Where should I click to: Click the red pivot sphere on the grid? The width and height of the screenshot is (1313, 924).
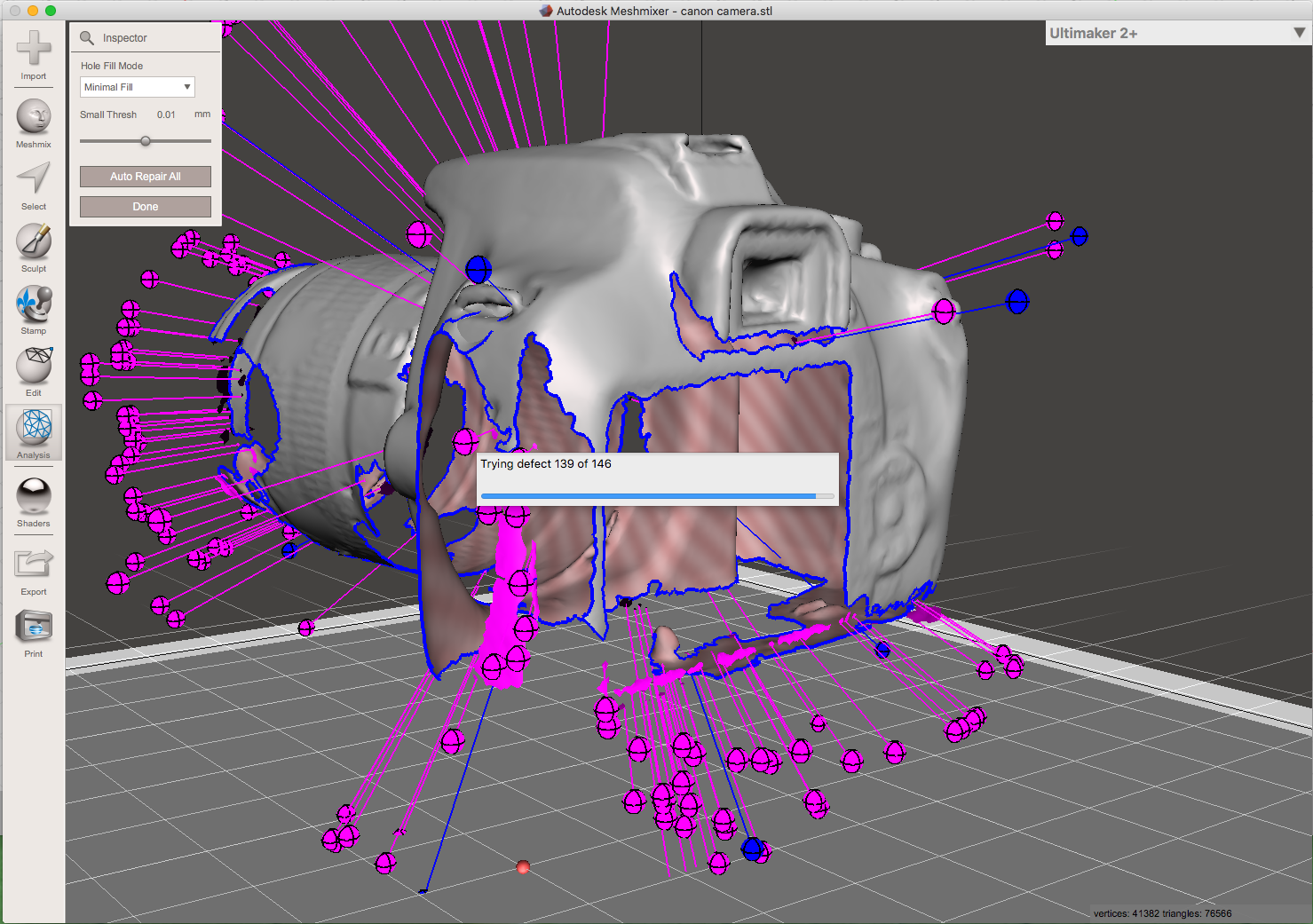click(523, 867)
